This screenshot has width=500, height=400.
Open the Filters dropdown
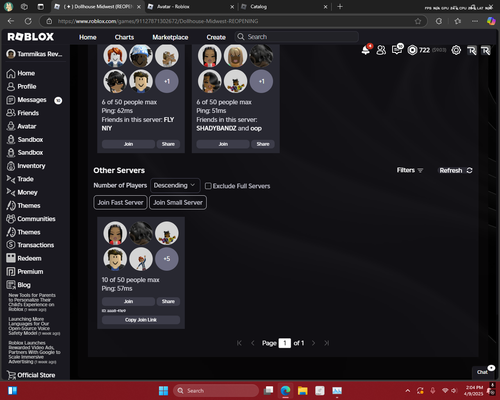pyautogui.click(x=410, y=170)
